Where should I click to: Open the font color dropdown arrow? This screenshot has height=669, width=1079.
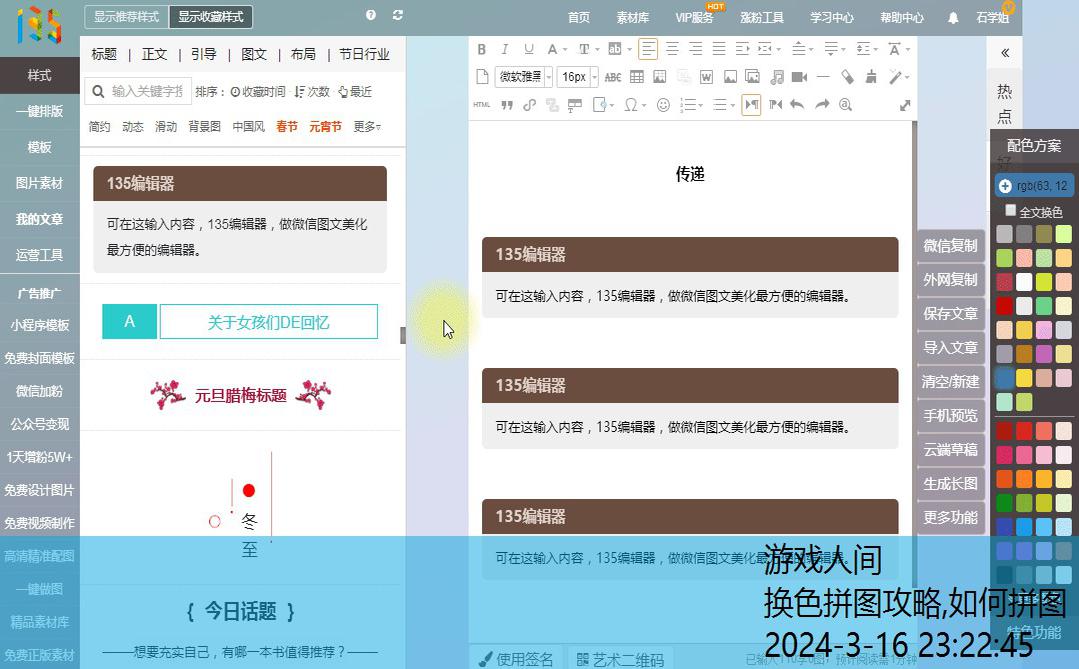(565, 50)
